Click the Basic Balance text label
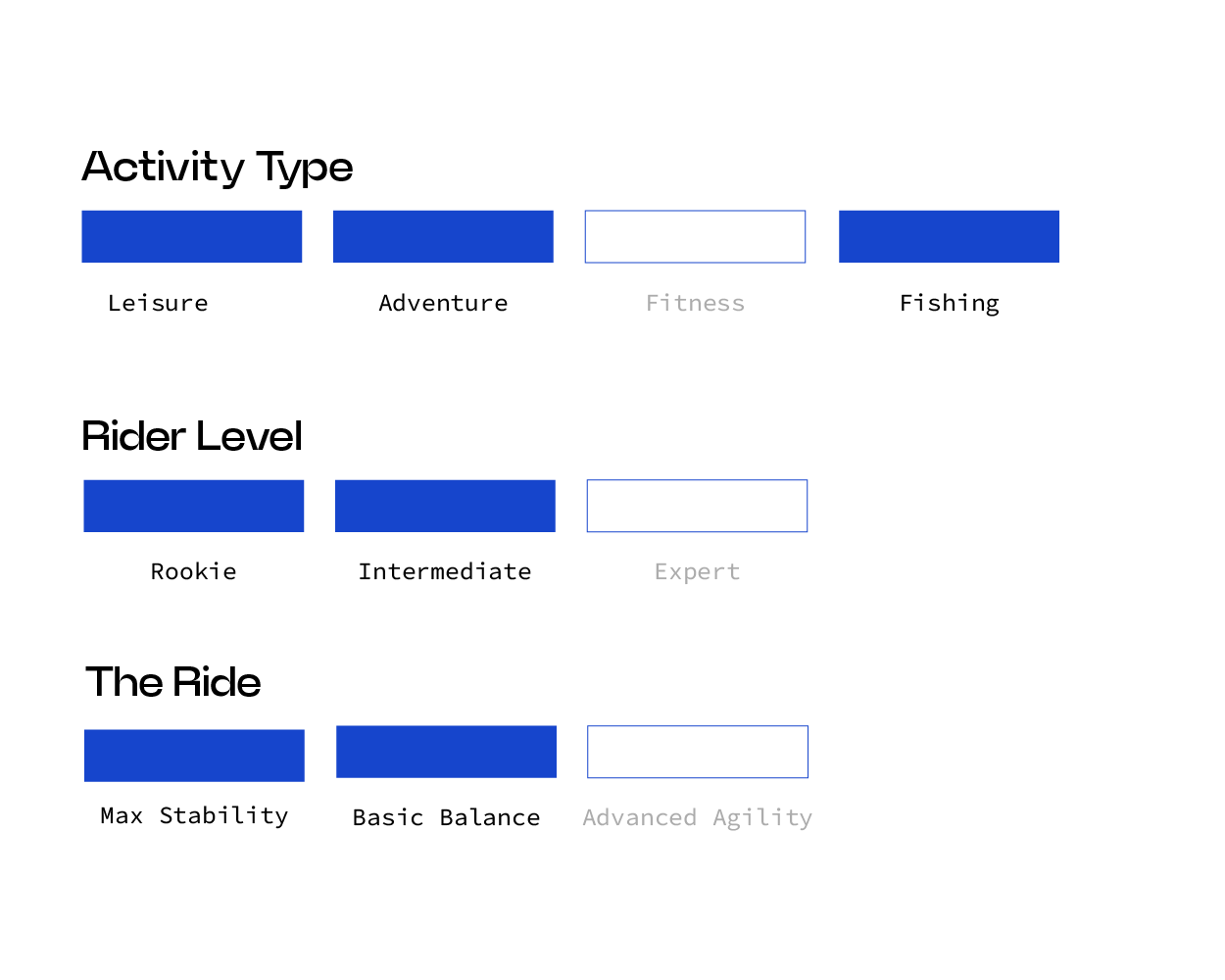The image size is (1225, 980). (446, 817)
